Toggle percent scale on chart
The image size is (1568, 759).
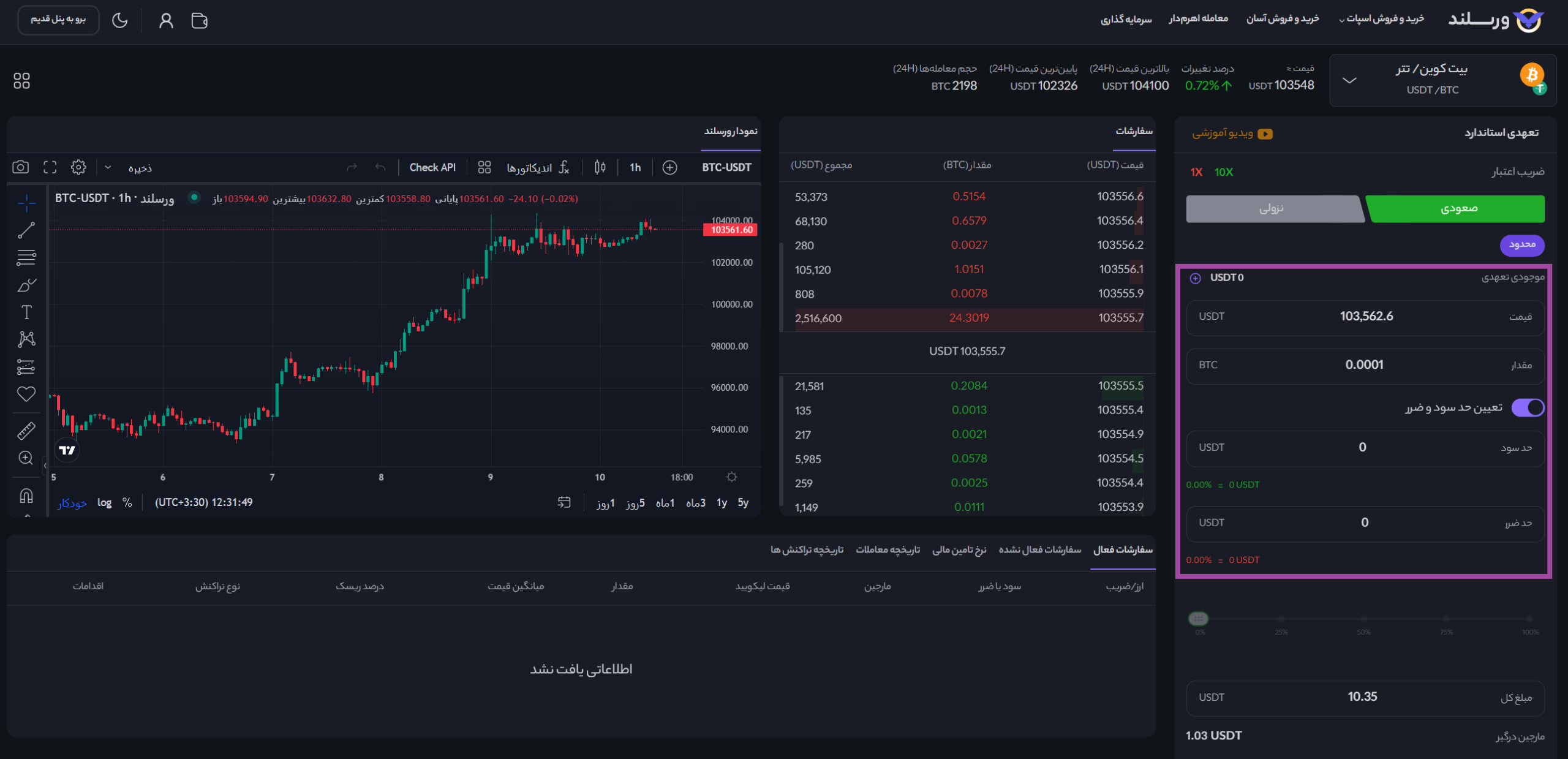[127, 502]
